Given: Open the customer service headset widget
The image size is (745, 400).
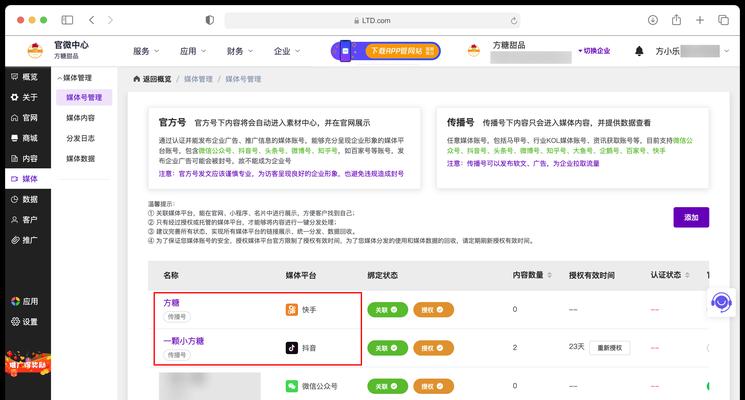Looking at the screenshot, I should tap(721, 302).
